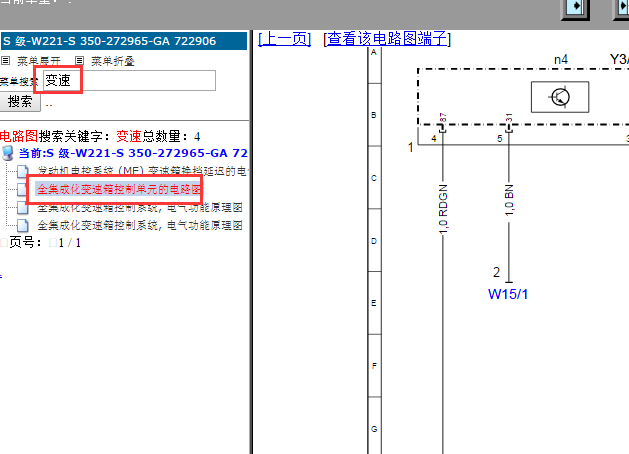
Task: Open 发动机电控系统 (ME) 变速箱换档延迟 diagram
Action: (x=142, y=171)
